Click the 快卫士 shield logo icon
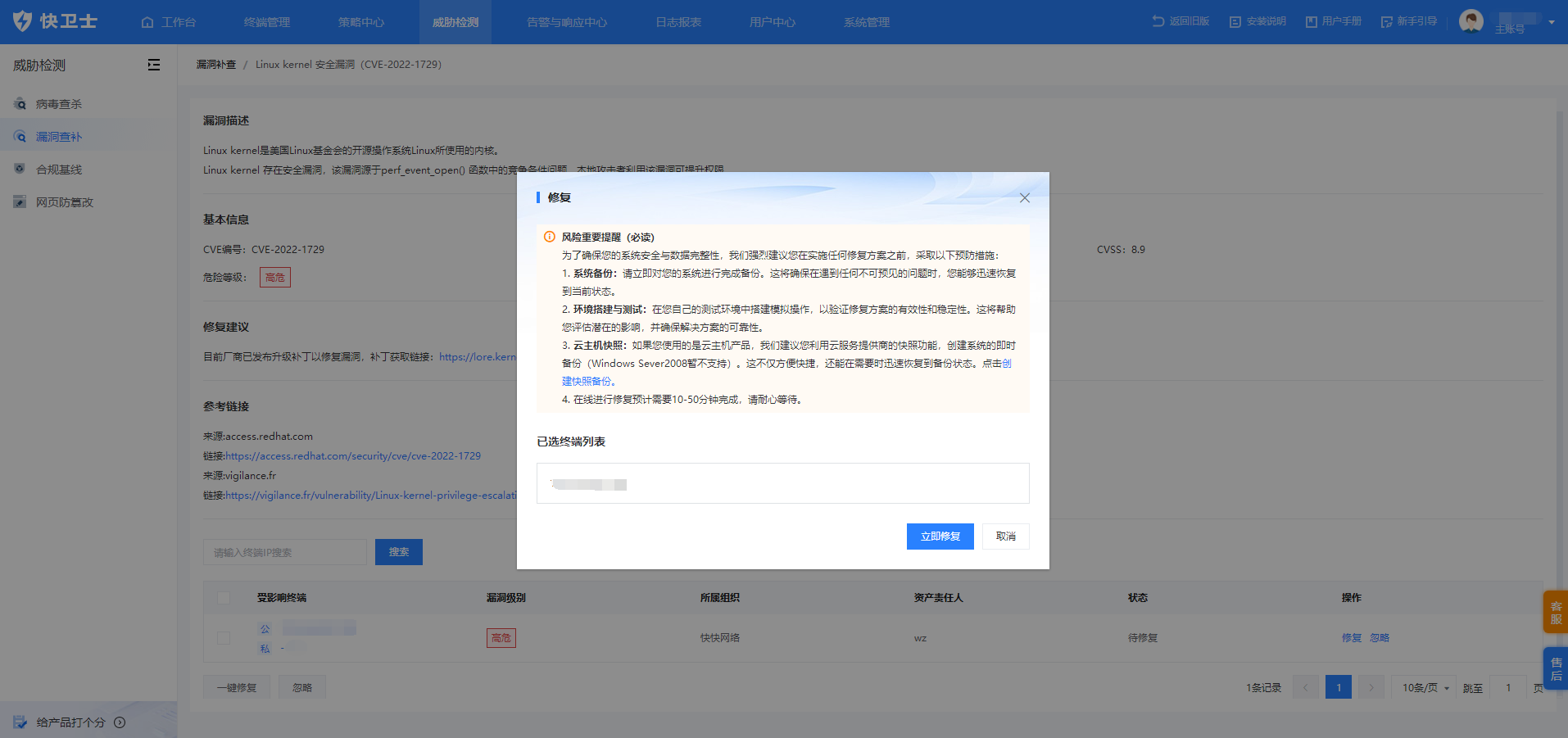Image resolution: width=1568 pixels, height=738 pixels. point(23,21)
